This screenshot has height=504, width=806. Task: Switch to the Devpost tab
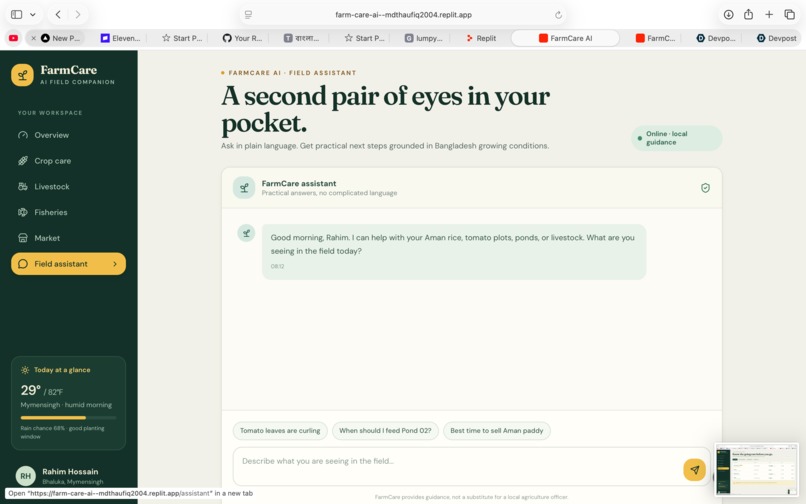click(x=777, y=38)
